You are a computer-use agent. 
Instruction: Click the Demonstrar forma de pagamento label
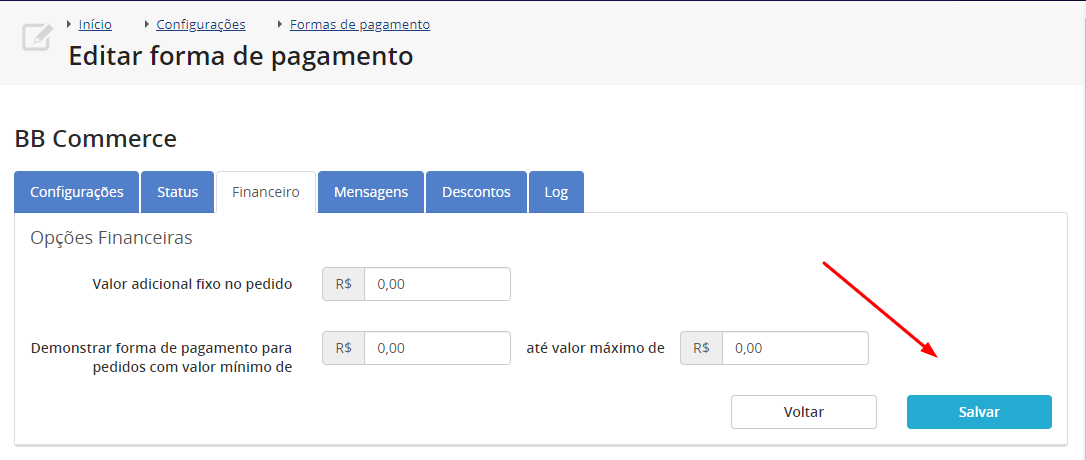(161, 357)
